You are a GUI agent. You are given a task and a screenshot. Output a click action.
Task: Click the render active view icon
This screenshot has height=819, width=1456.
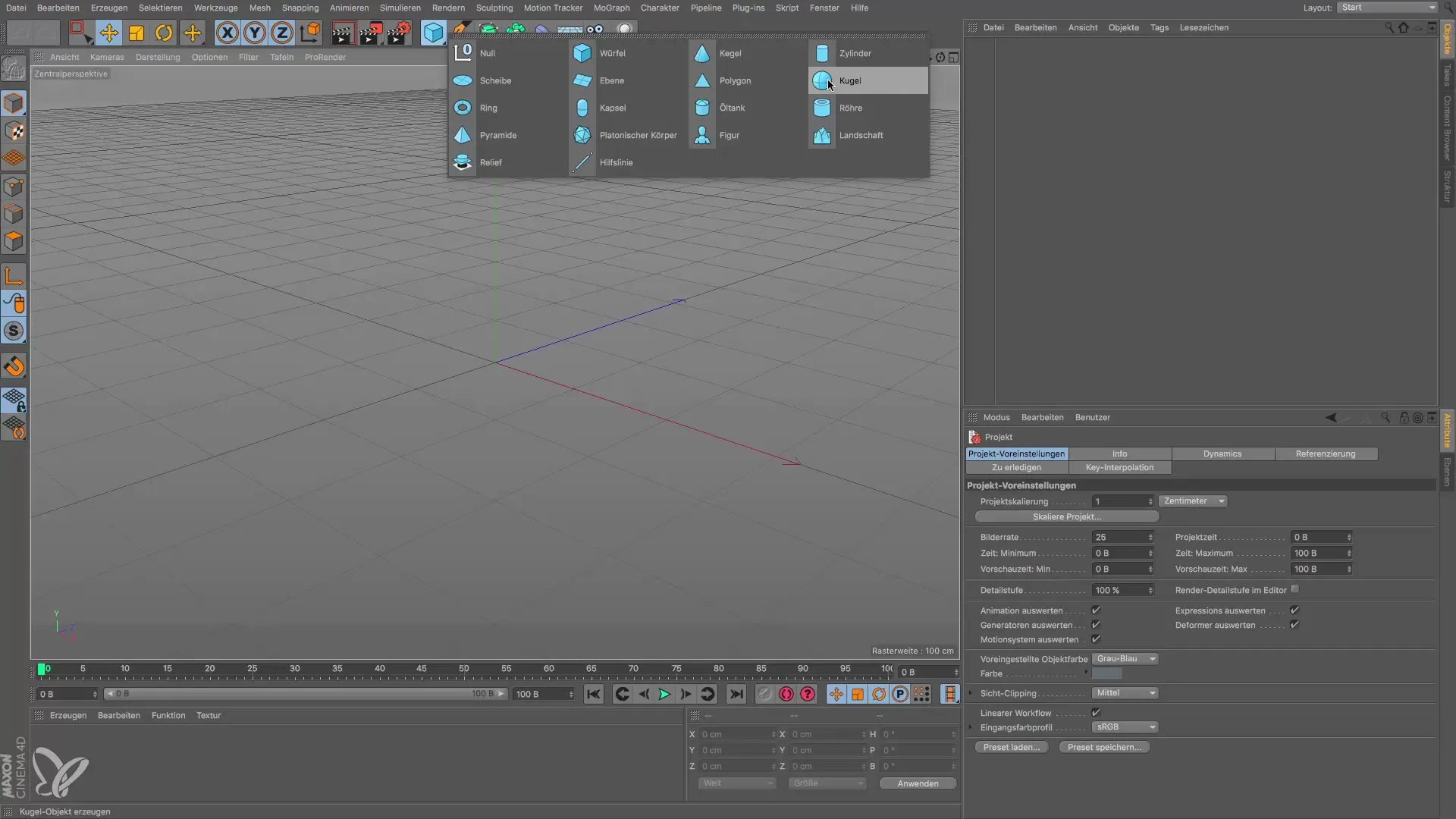(x=343, y=33)
